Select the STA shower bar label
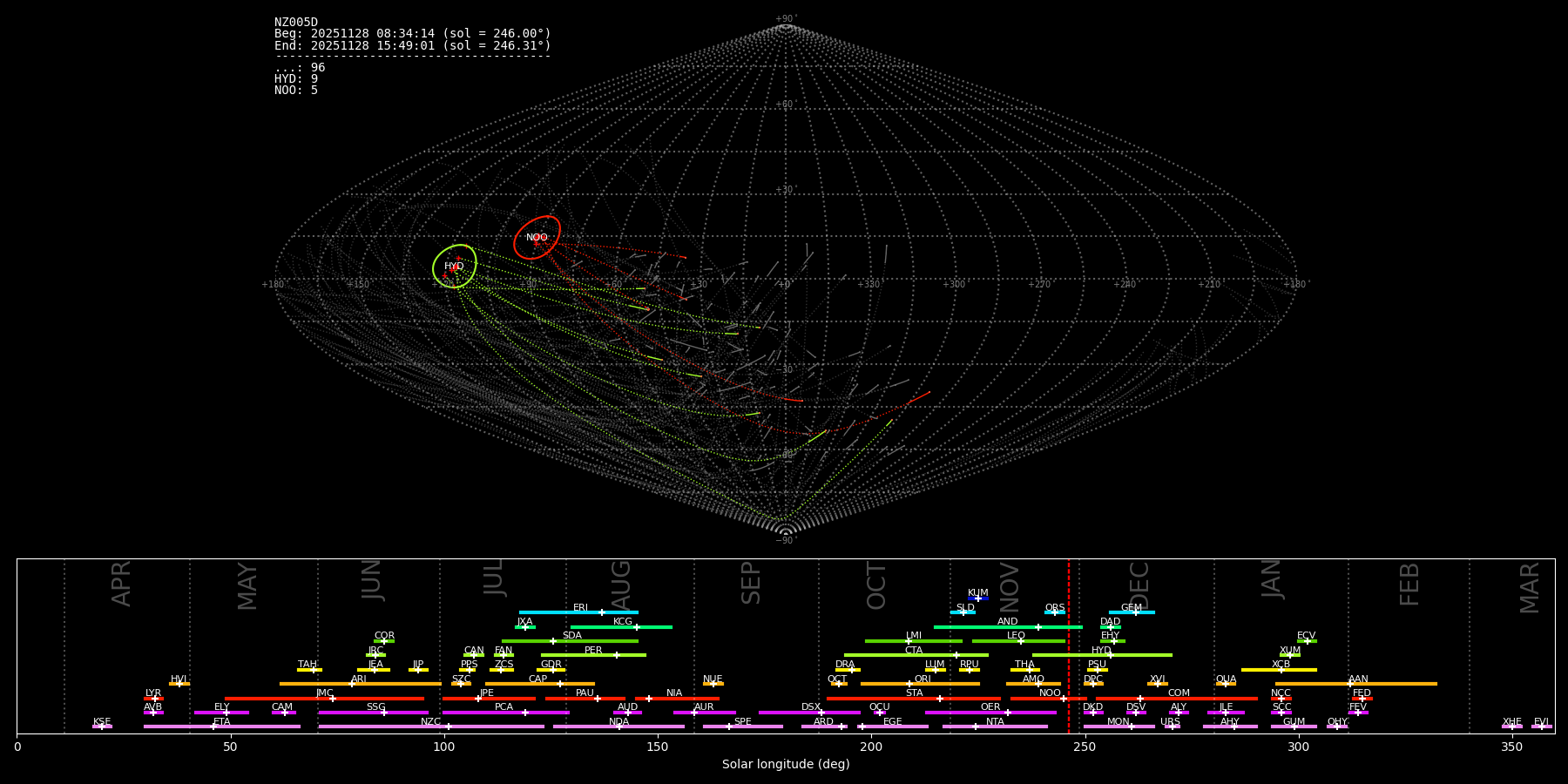 click(x=914, y=693)
